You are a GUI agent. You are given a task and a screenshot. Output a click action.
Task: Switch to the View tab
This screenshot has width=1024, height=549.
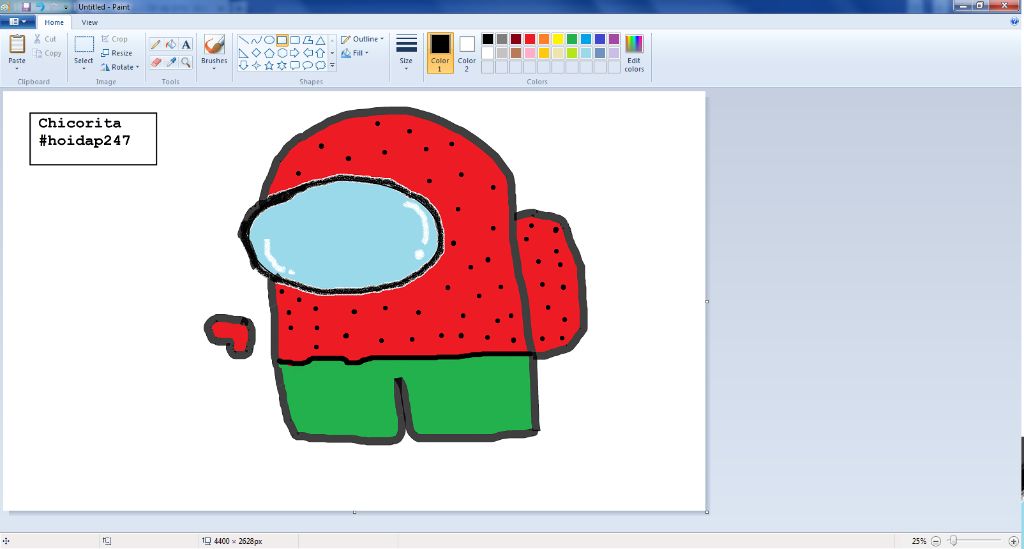89,22
